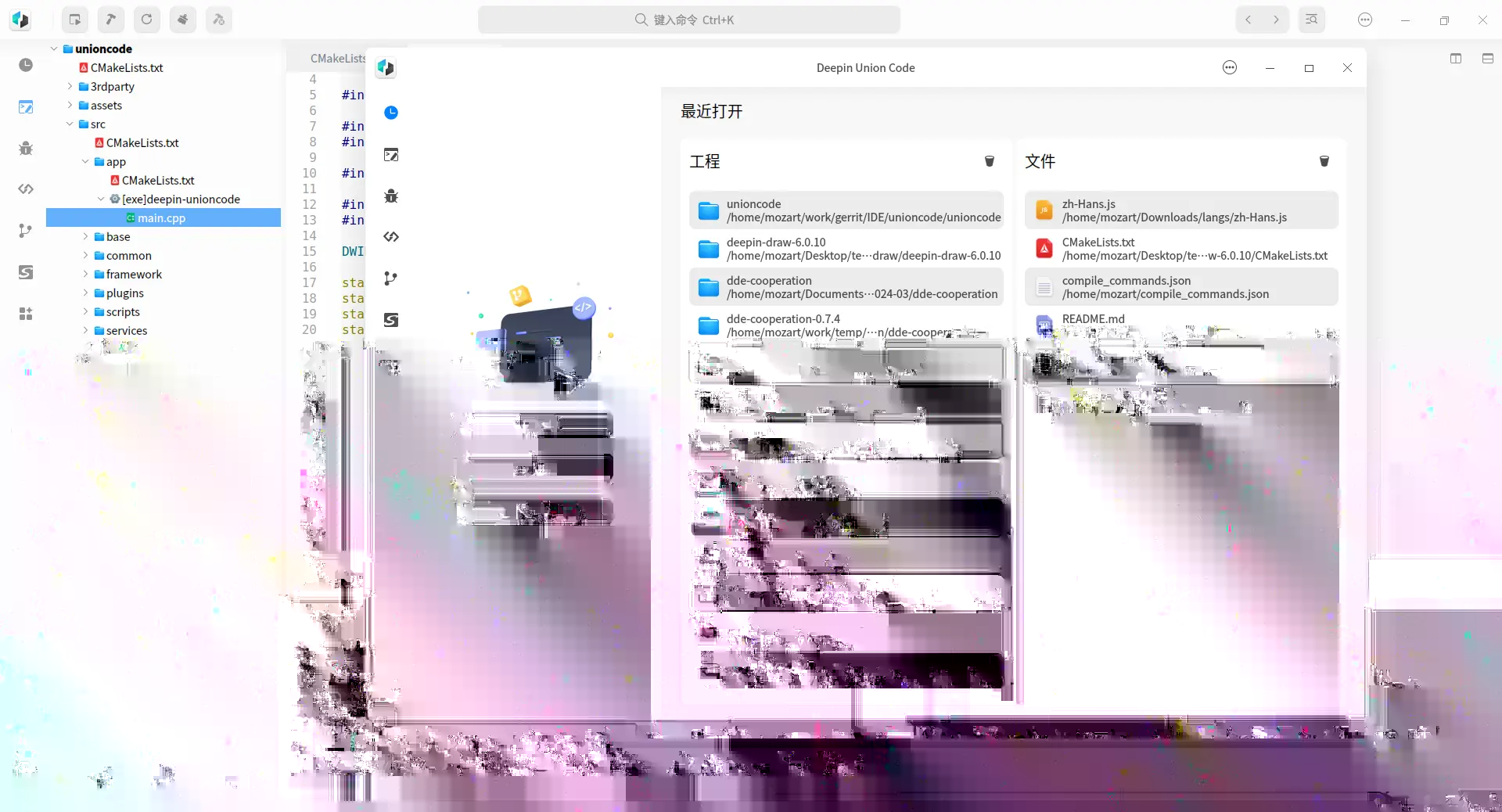Screen dimensions: 1502x812
Task: Focus the 键入命令 Ctrl+K command search box
Action: pyautogui.click(x=689, y=20)
